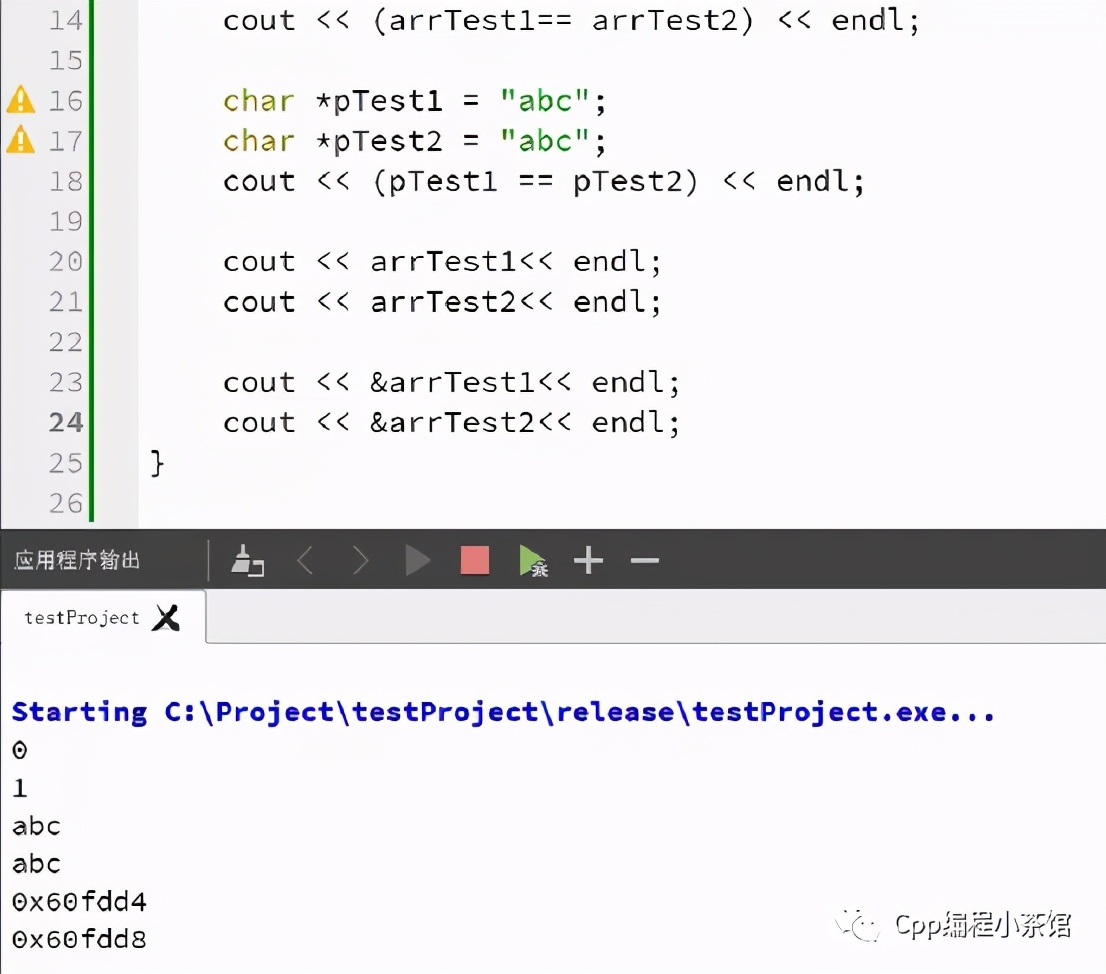Click the Starting testProject.exe output line
This screenshot has height=974, width=1106.
(x=503, y=712)
